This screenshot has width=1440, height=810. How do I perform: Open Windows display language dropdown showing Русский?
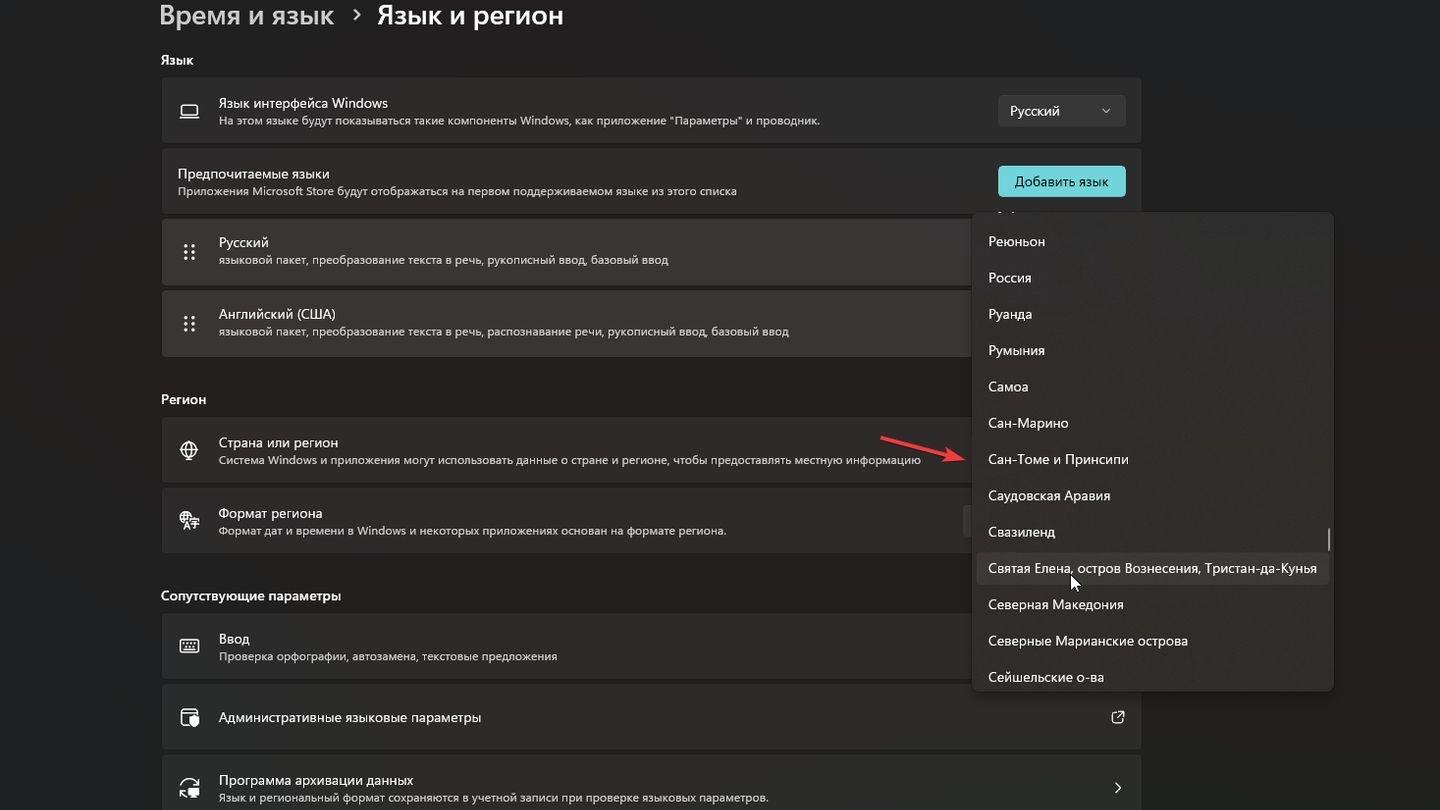pyautogui.click(x=1061, y=111)
